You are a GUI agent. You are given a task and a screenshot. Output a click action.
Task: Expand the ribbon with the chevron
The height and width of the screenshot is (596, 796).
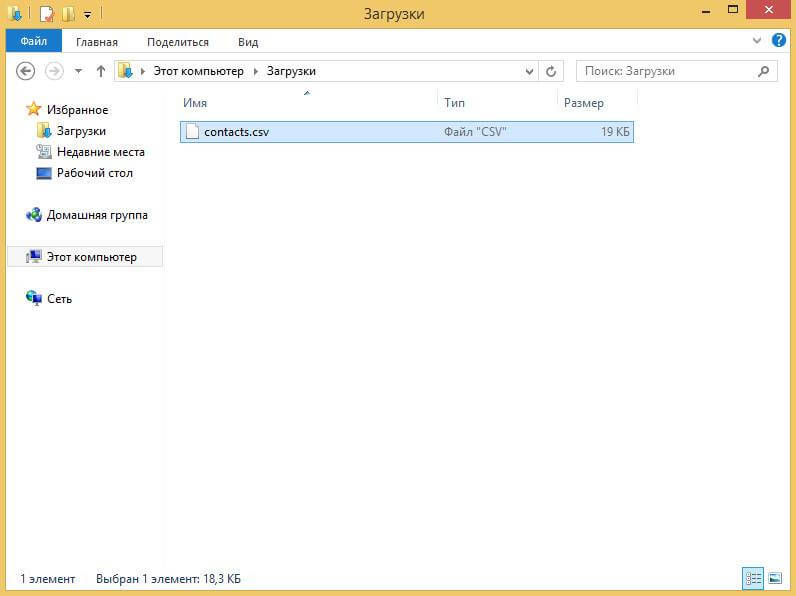click(756, 41)
